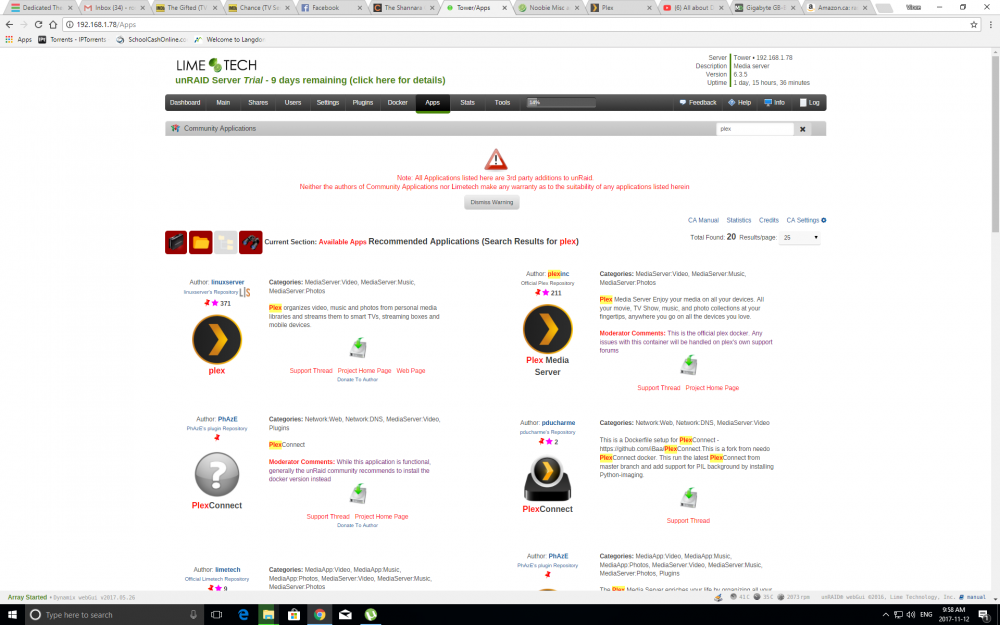Bookmark this page with star icon
Viewport: 1000px width, 625px height.
point(974,24)
